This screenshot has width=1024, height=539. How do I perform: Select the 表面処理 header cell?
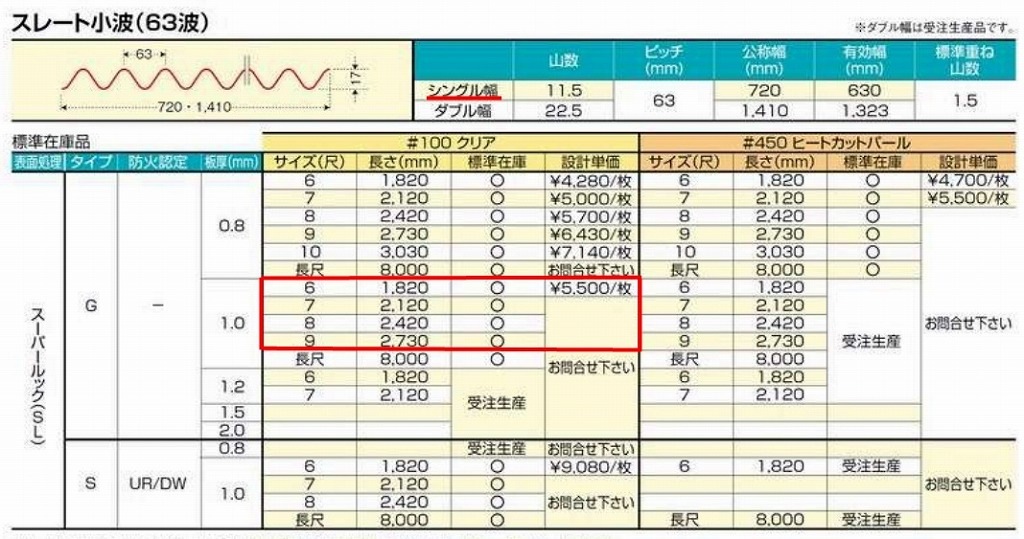coord(37,162)
